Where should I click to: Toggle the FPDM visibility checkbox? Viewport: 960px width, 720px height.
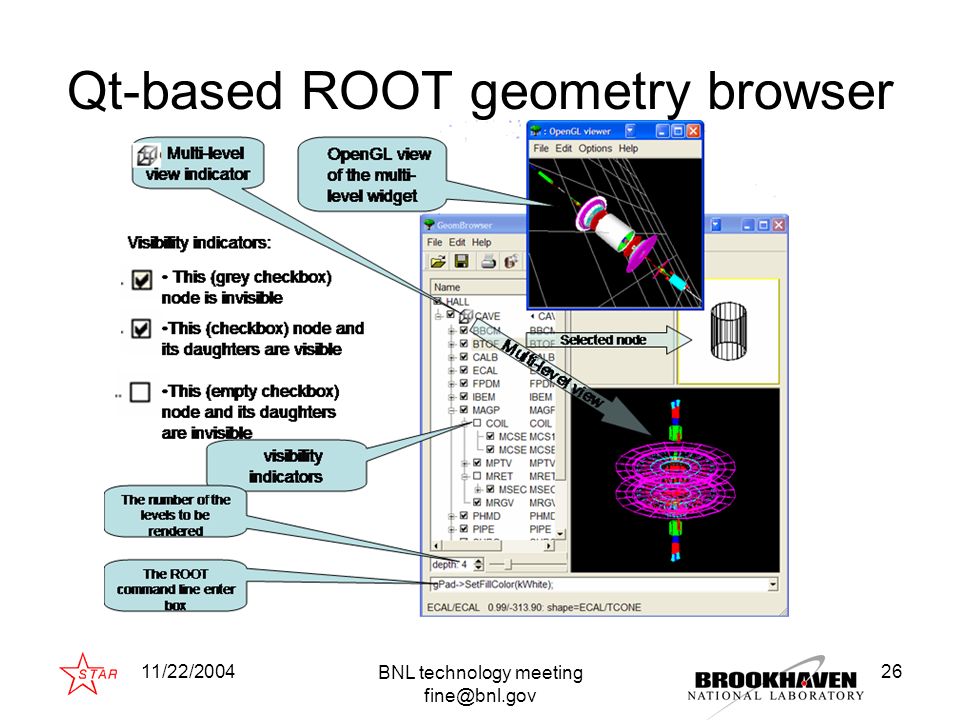464,383
